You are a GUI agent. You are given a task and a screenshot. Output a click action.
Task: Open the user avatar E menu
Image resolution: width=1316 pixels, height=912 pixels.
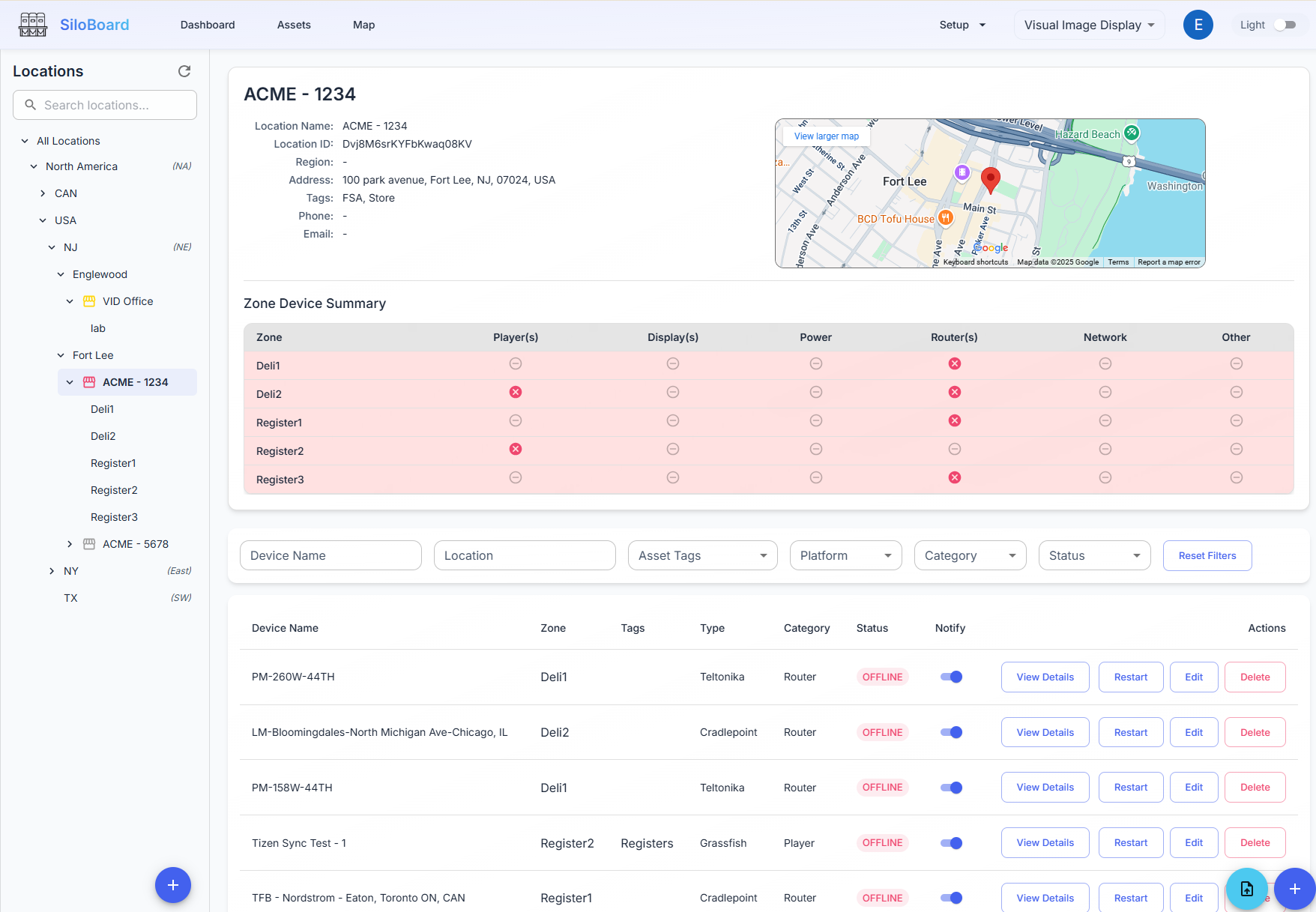coord(1198,25)
